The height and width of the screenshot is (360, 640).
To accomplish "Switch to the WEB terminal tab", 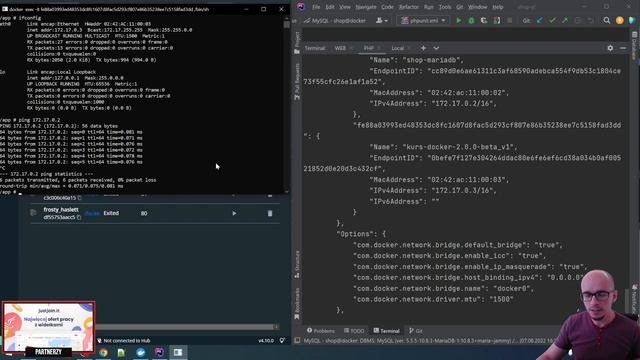I will (x=340, y=48).
